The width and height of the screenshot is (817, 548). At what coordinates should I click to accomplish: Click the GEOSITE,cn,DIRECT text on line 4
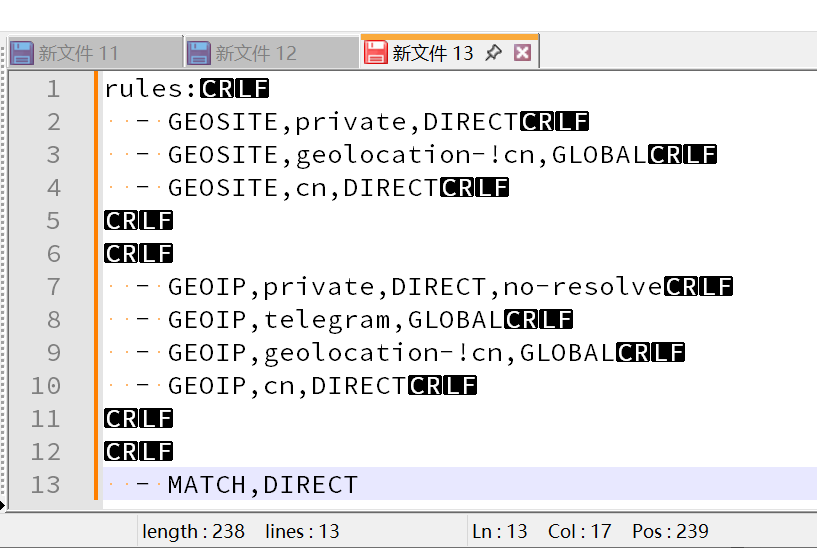(x=303, y=188)
